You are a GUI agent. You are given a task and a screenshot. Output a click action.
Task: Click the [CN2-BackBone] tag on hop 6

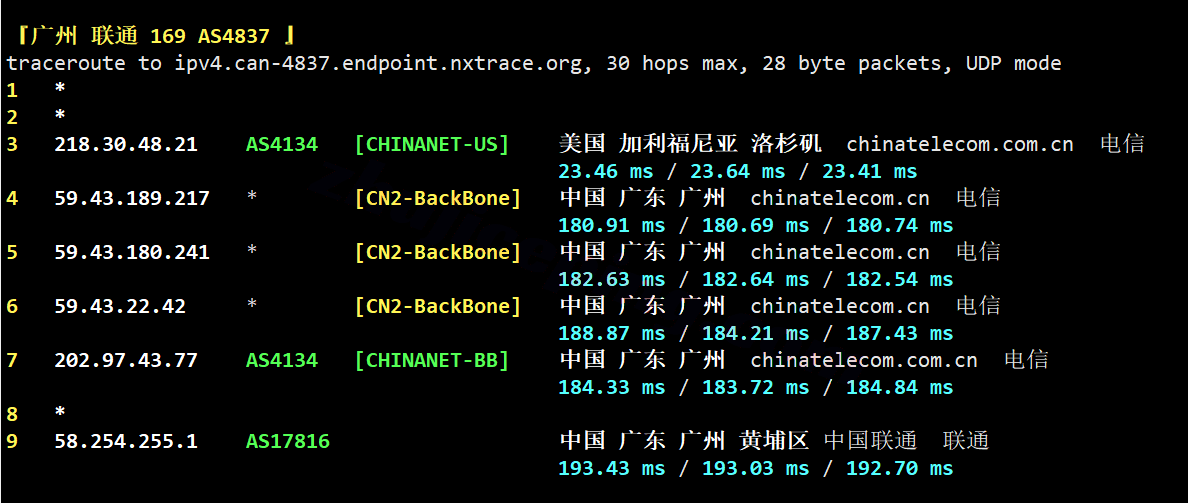438,306
